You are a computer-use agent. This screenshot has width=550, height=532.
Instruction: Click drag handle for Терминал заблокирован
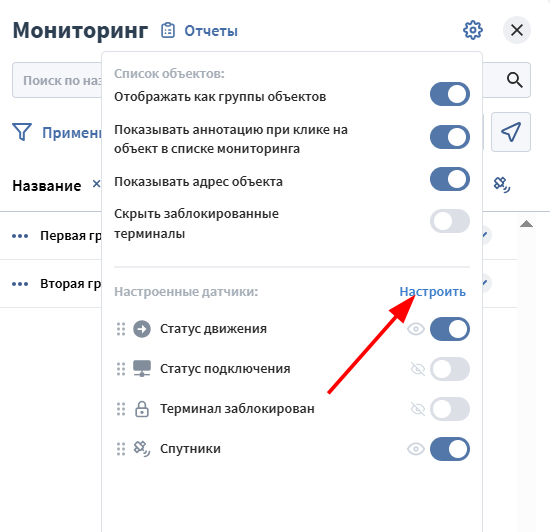click(x=121, y=409)
